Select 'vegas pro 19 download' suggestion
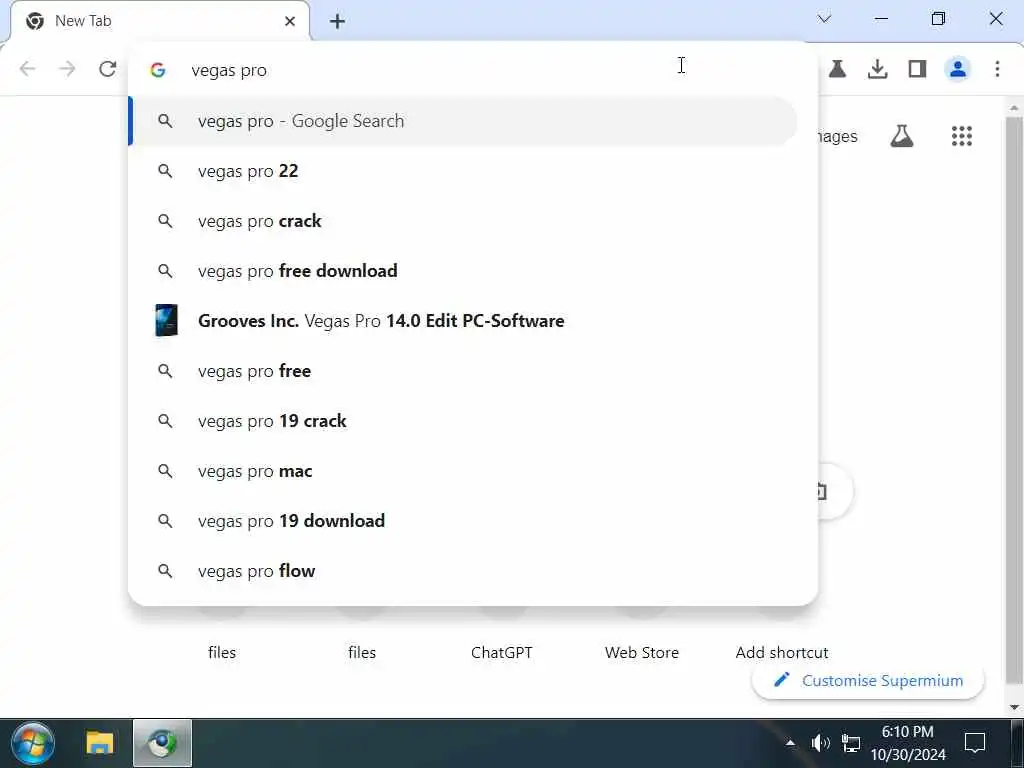 point(464,520)
